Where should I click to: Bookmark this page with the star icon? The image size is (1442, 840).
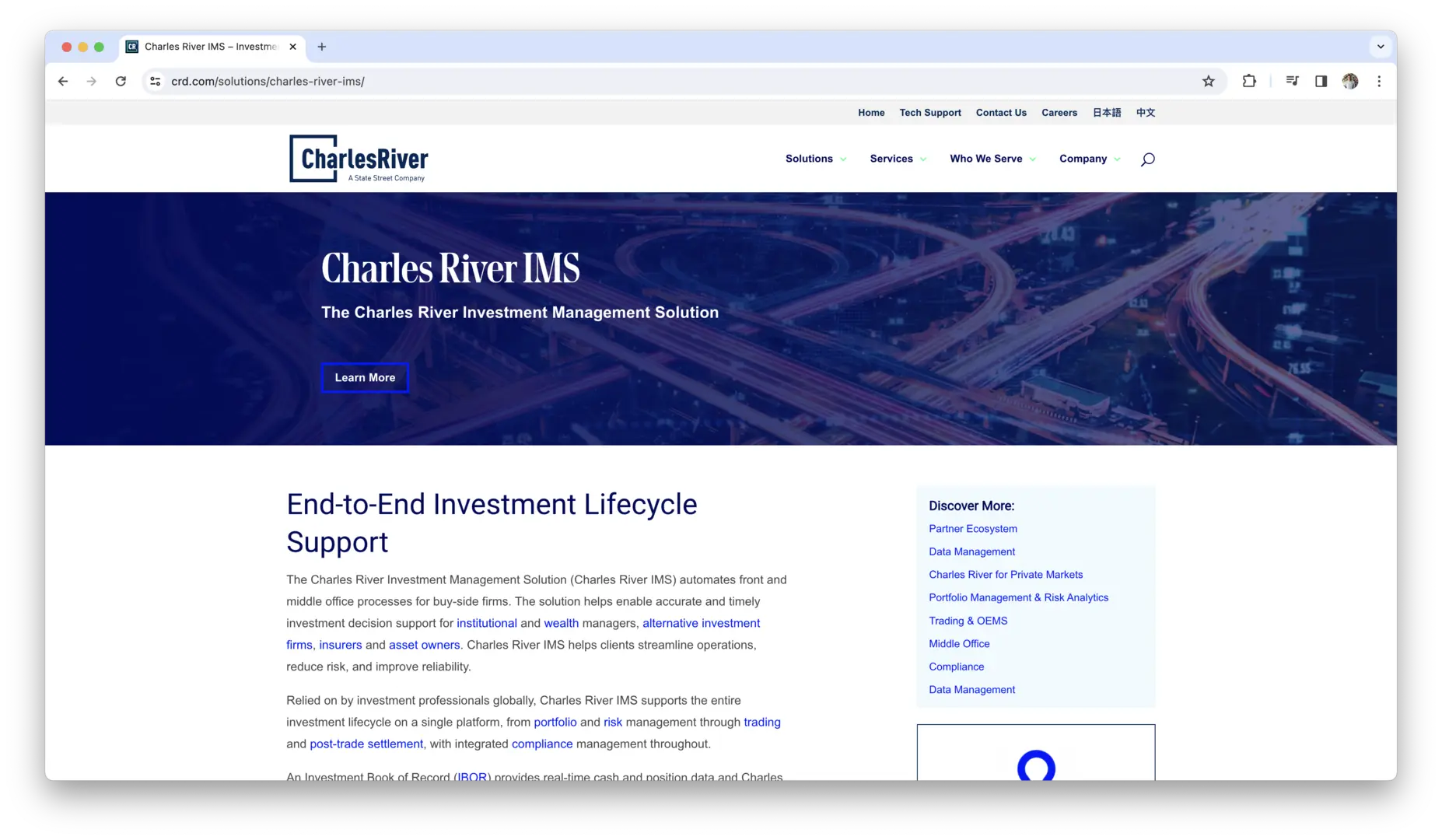click(x=1208, y=81)
